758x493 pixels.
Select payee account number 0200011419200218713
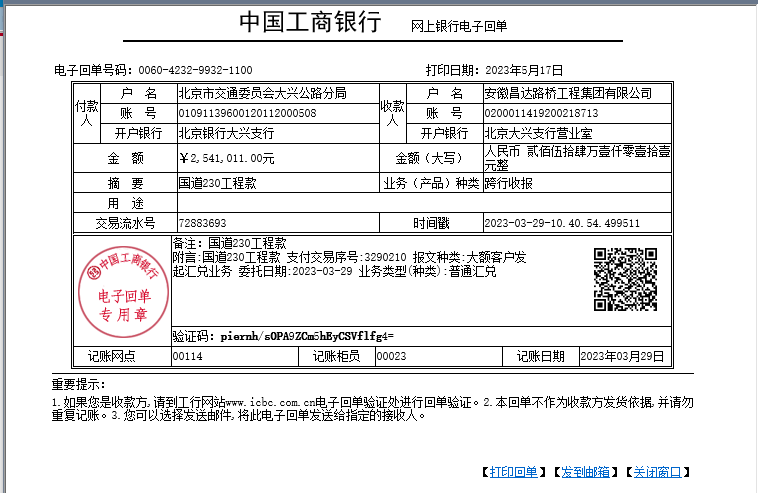point(541,113)
